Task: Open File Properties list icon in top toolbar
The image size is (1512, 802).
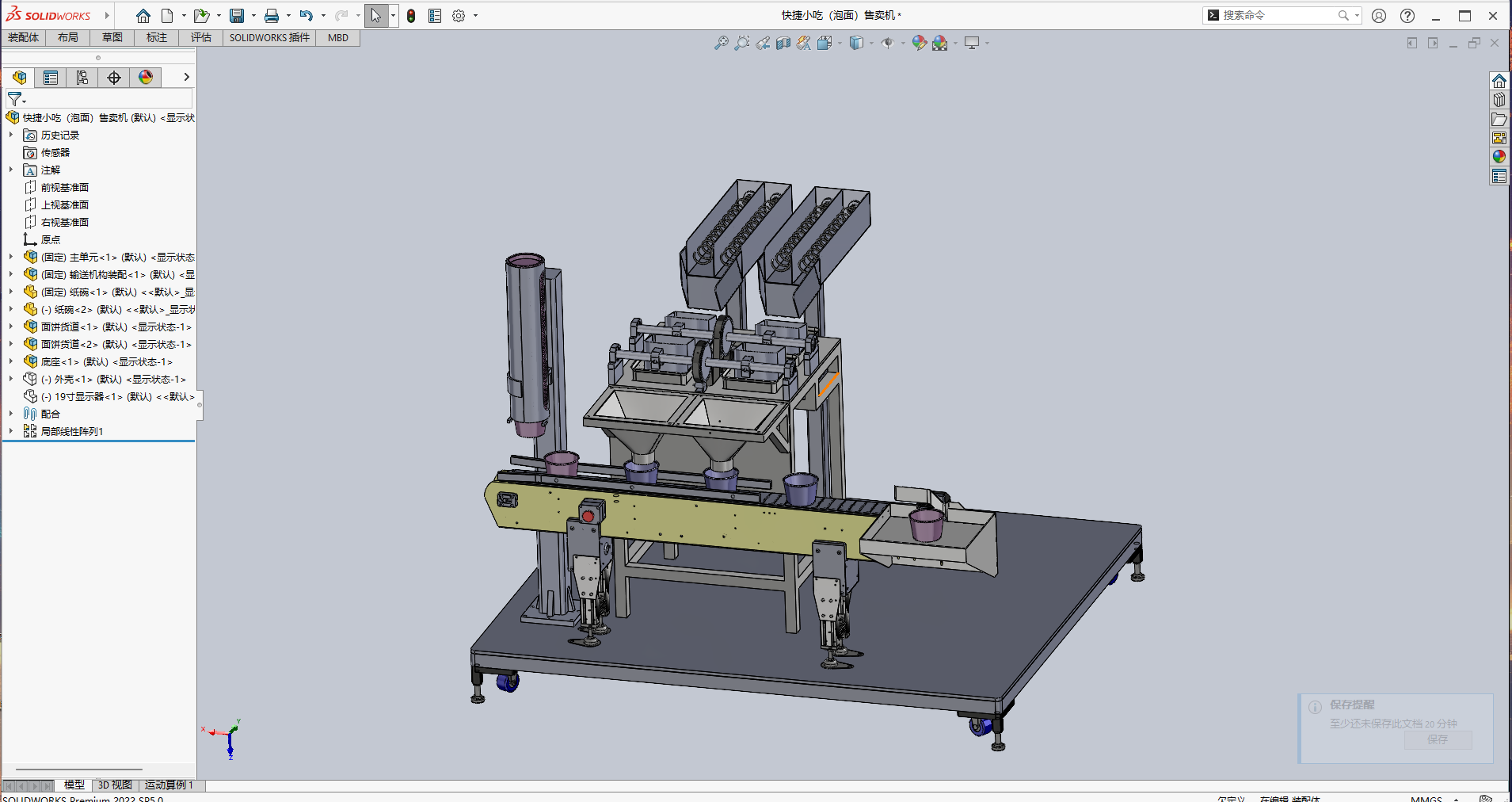Action: (x=435, y=16)
